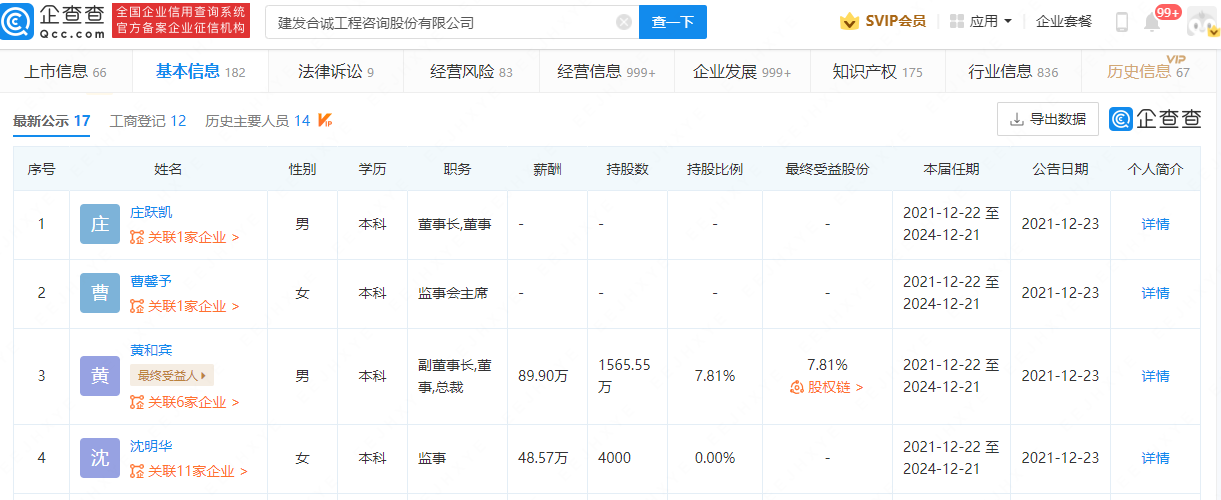Click the 1565.55万 shareholding cell
The image size is (1221, 500).
click(x=625, y=376)
